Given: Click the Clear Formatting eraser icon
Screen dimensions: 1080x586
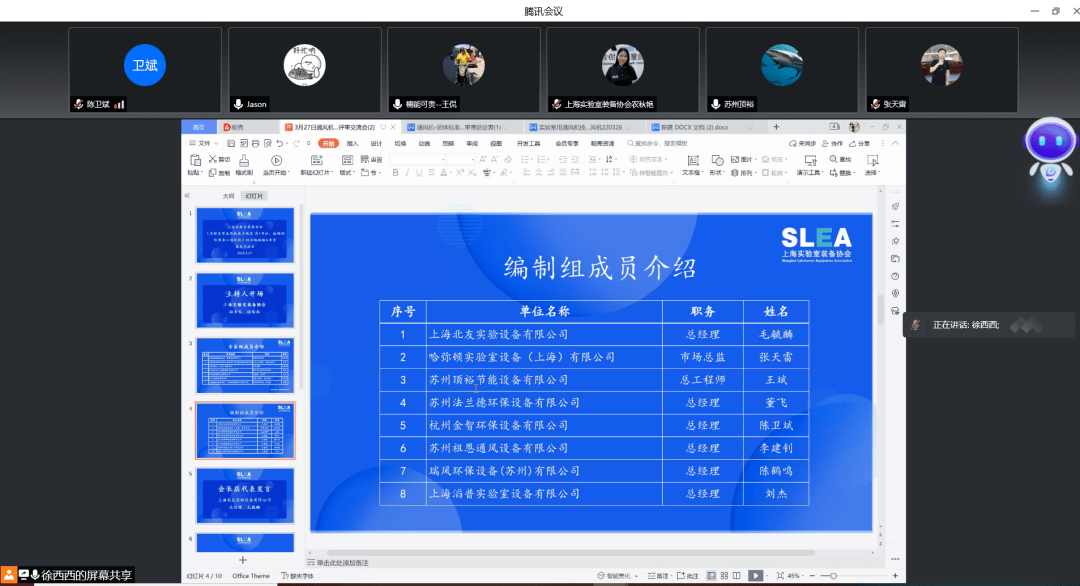Looking at the screenshot, I should pyautogui.click(x=508, y=159).
